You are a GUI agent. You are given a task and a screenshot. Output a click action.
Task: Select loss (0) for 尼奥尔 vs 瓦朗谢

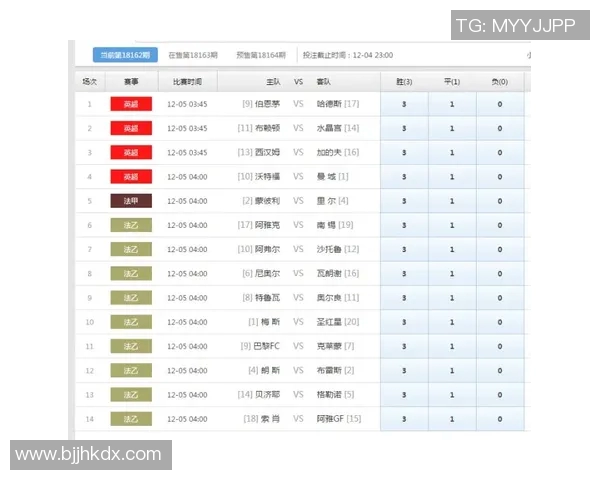click(500, 274)
